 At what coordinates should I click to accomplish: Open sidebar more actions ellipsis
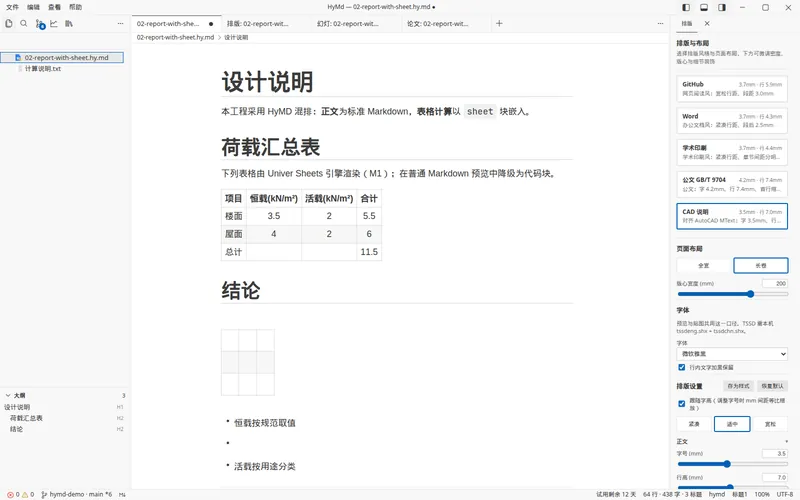click(120, 23)
